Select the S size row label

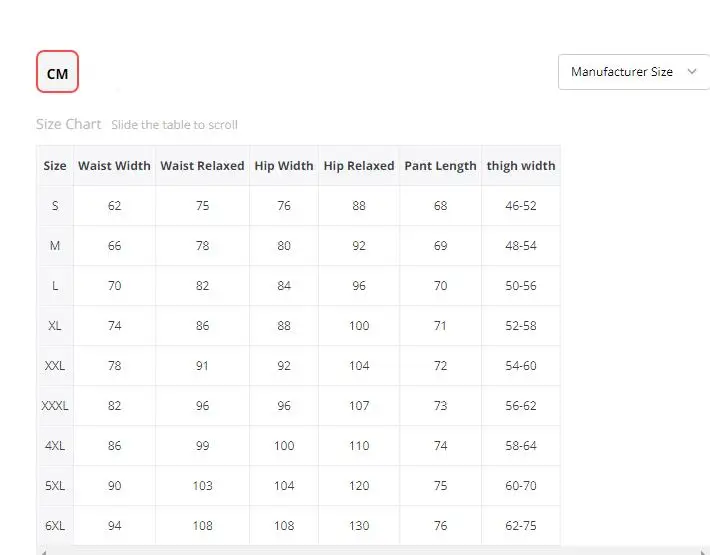pyautogui.click(x=55, y=206)
